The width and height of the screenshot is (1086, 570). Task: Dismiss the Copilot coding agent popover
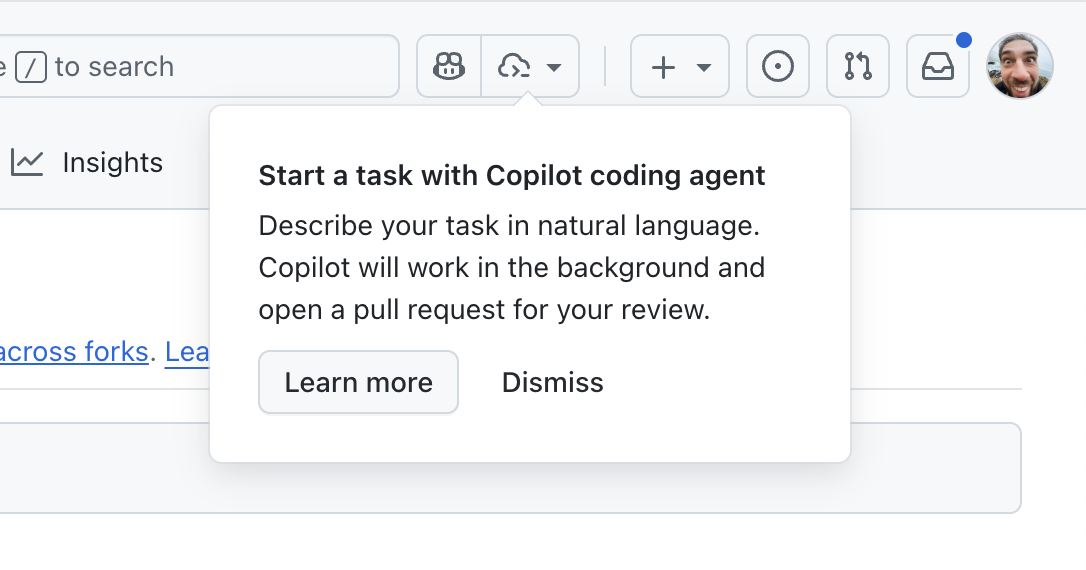coord(552,382)
